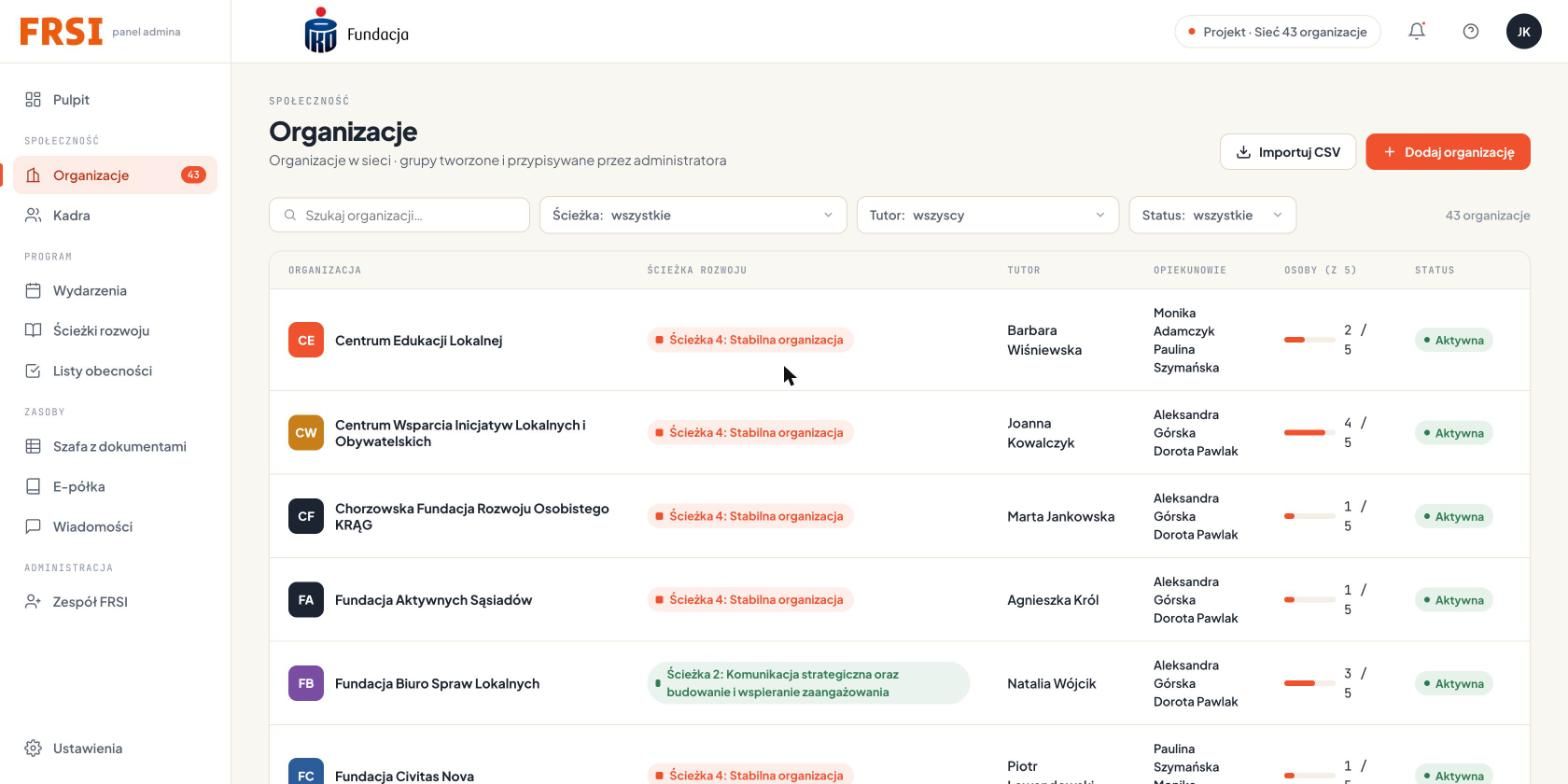Screen dimensions: 1568x784
Task: Click the ŚCIEŻKA ROZWOJU column header
Action: pos(697,270)
